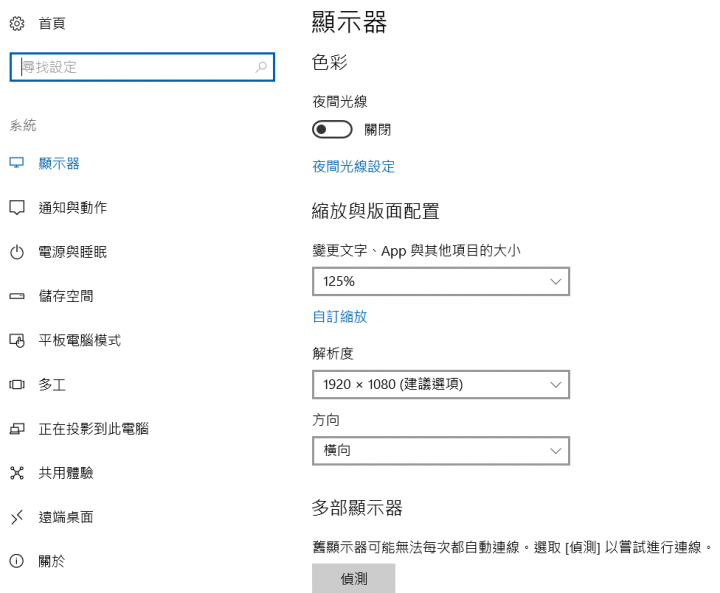Open the 橫向 orientation dropdown
The width and height of the screenshot is (720, 593).
(x=441, y=451)
